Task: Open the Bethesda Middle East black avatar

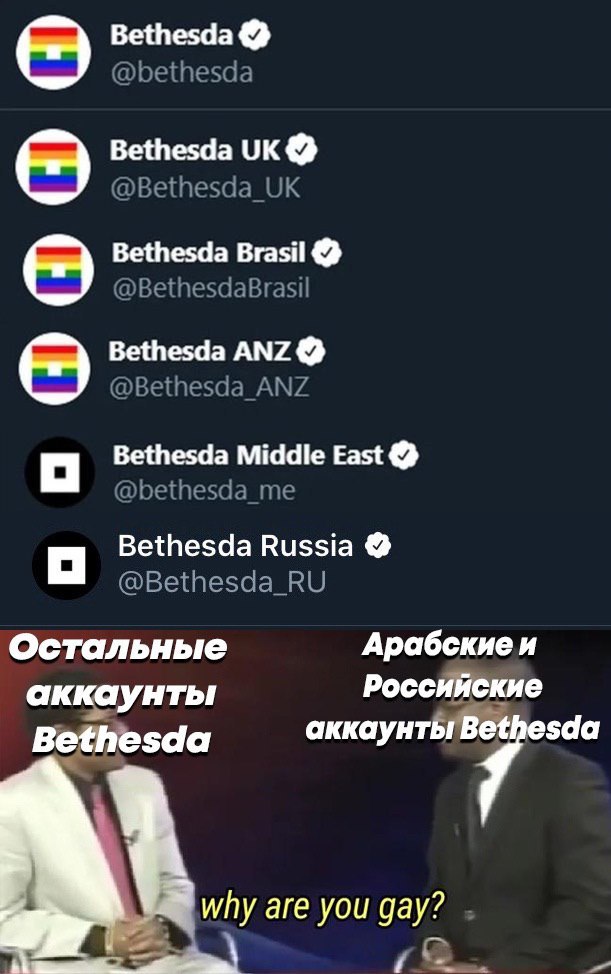Action: (60, 472)
